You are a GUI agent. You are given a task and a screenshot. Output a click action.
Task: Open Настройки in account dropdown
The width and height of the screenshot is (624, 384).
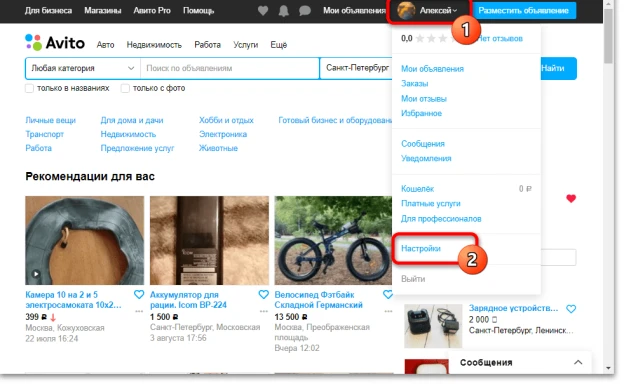point(421,248)
